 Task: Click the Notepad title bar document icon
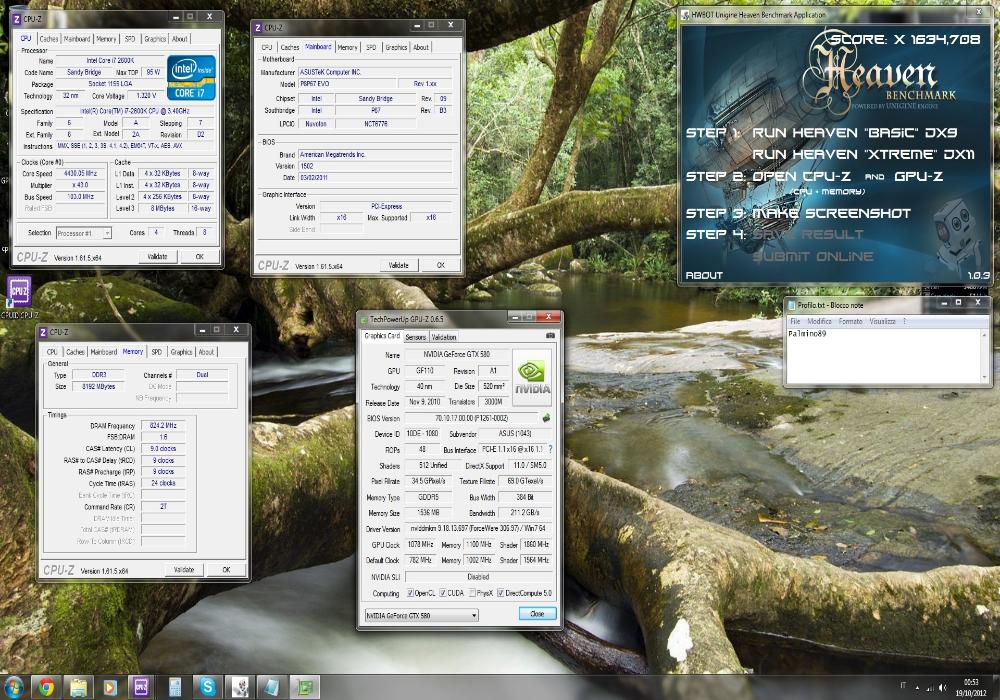(x=791, y=305)
